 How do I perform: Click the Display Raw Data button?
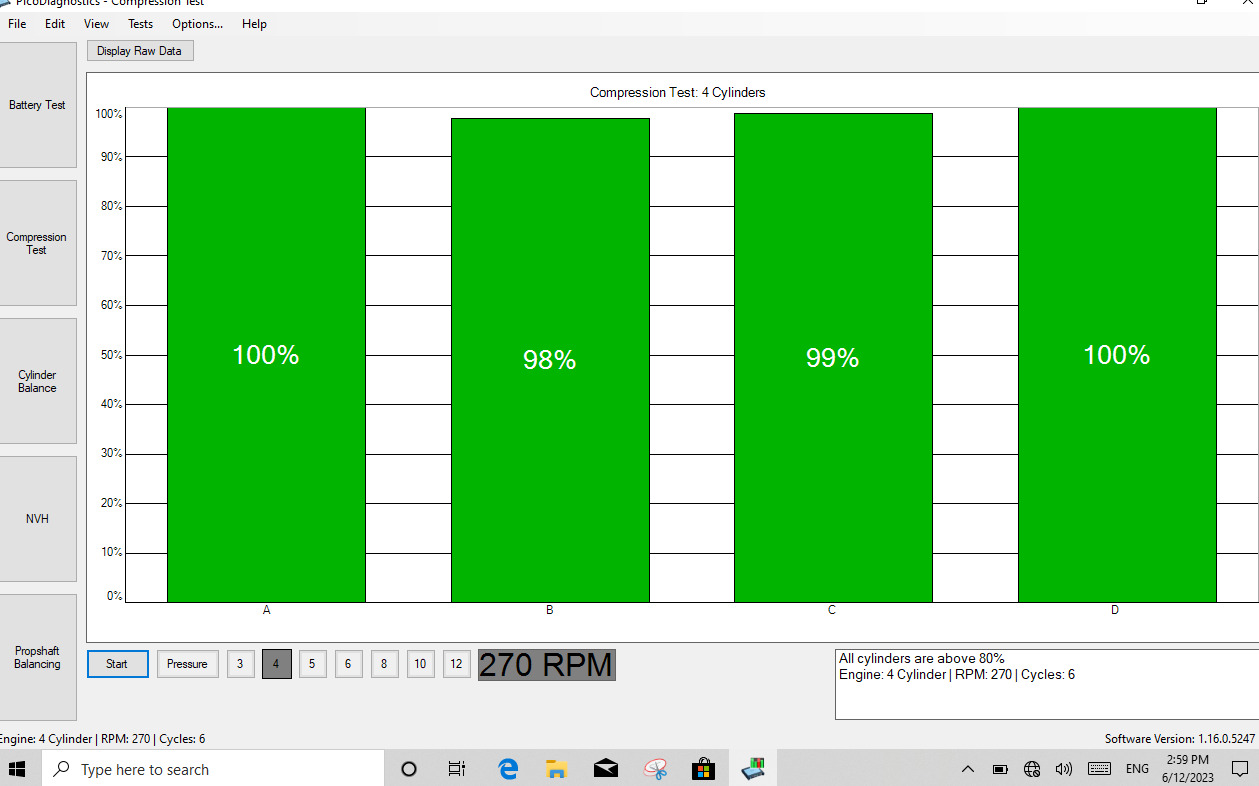[x=139, y=51]
